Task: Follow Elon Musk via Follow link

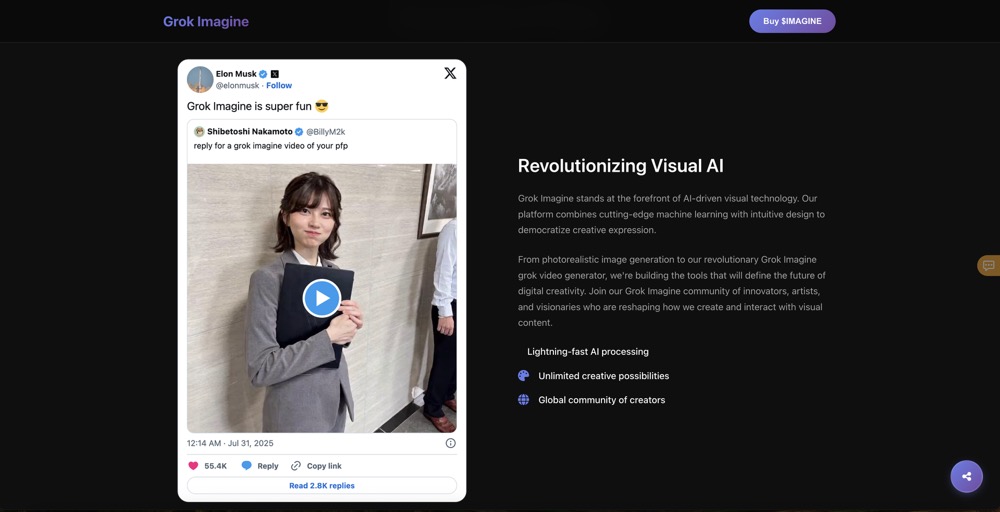Action: tap(279, 85)
